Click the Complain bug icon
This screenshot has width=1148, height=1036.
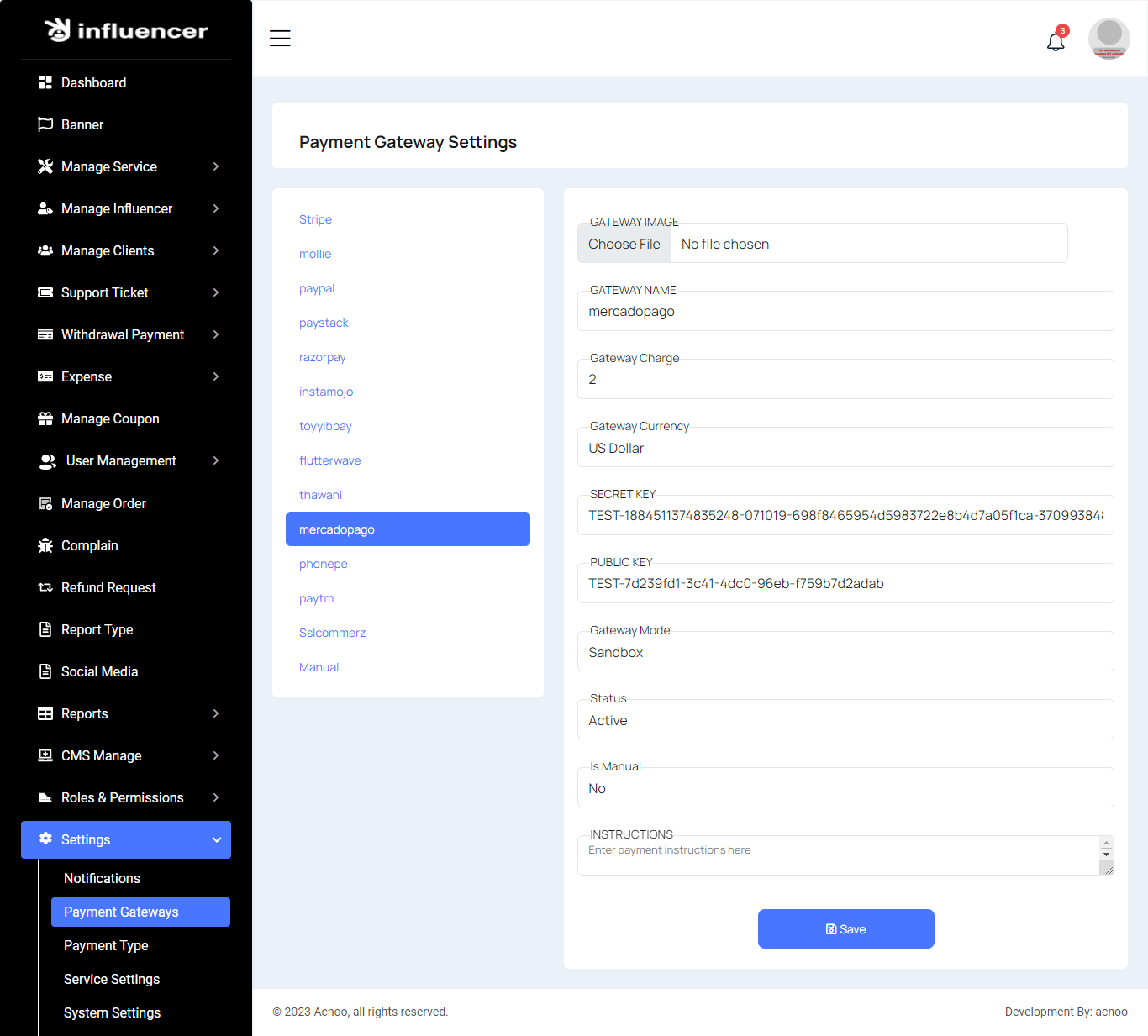coord(45,545)
